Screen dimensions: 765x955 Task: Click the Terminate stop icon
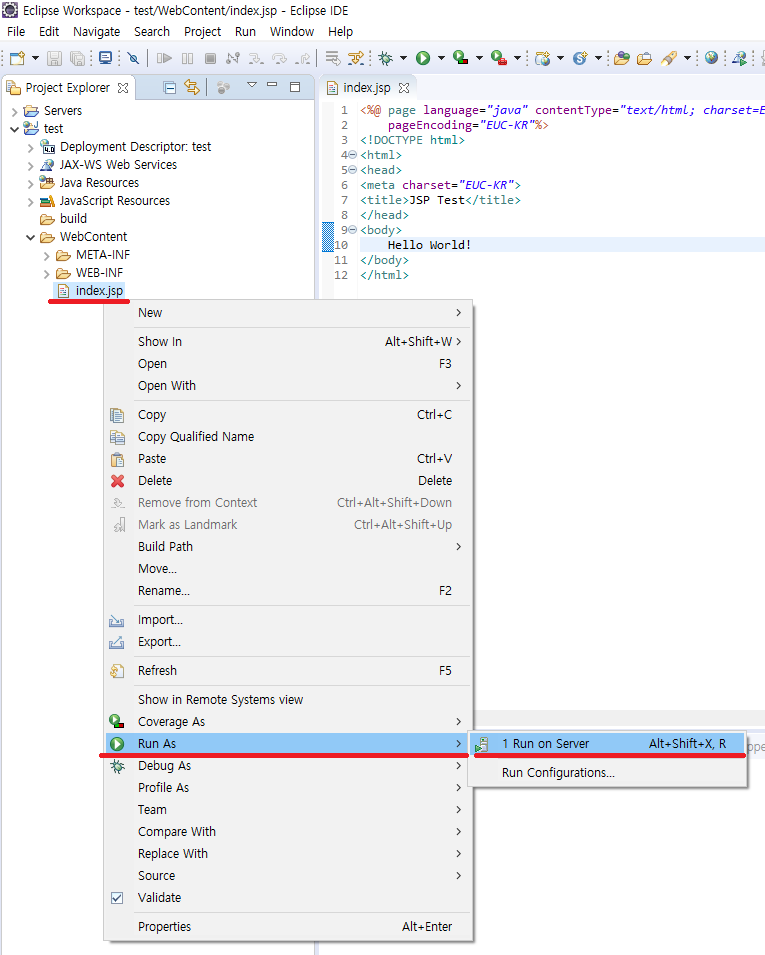[210, 58]
